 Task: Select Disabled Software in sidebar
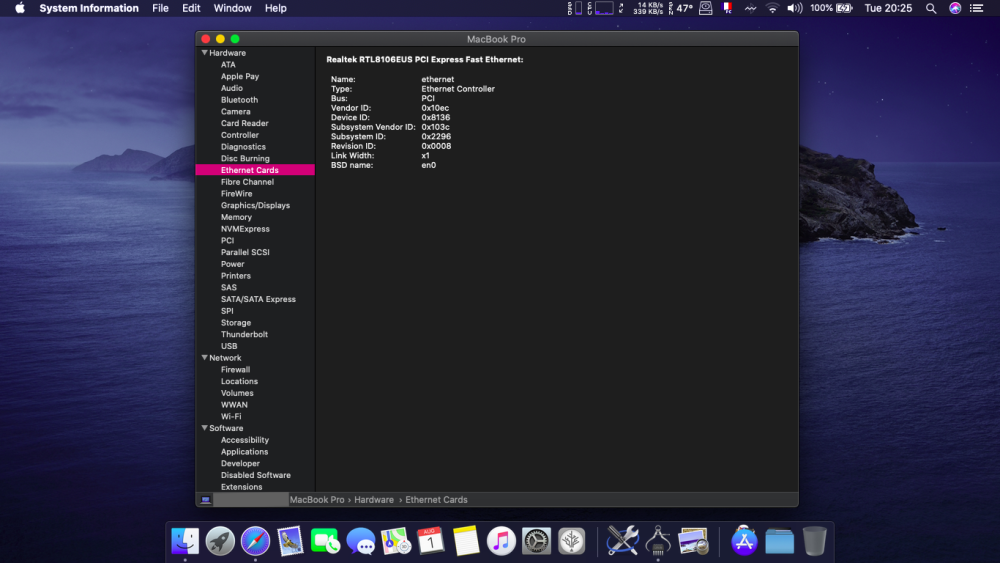point(256,476)
